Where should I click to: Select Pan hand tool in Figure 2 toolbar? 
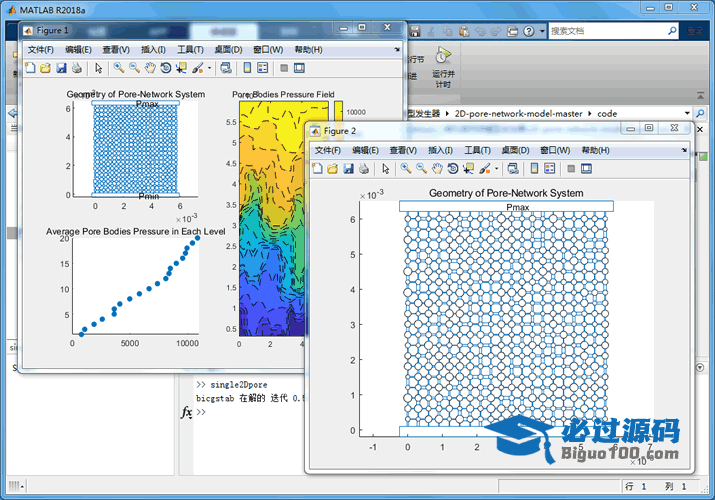(437, 169)
